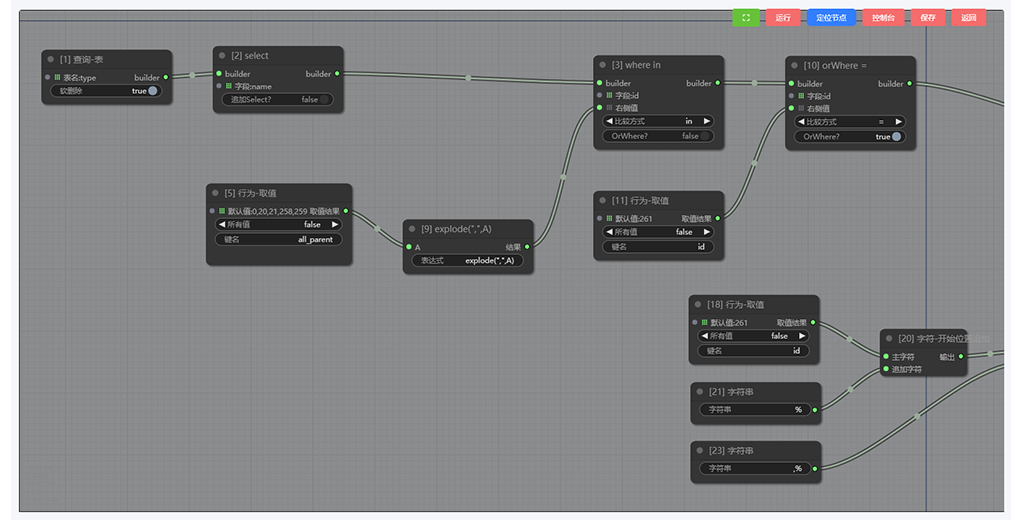The image size is (1024, 520).
Task: Click builder input port of node [2] select
Action: click(219, 74)
